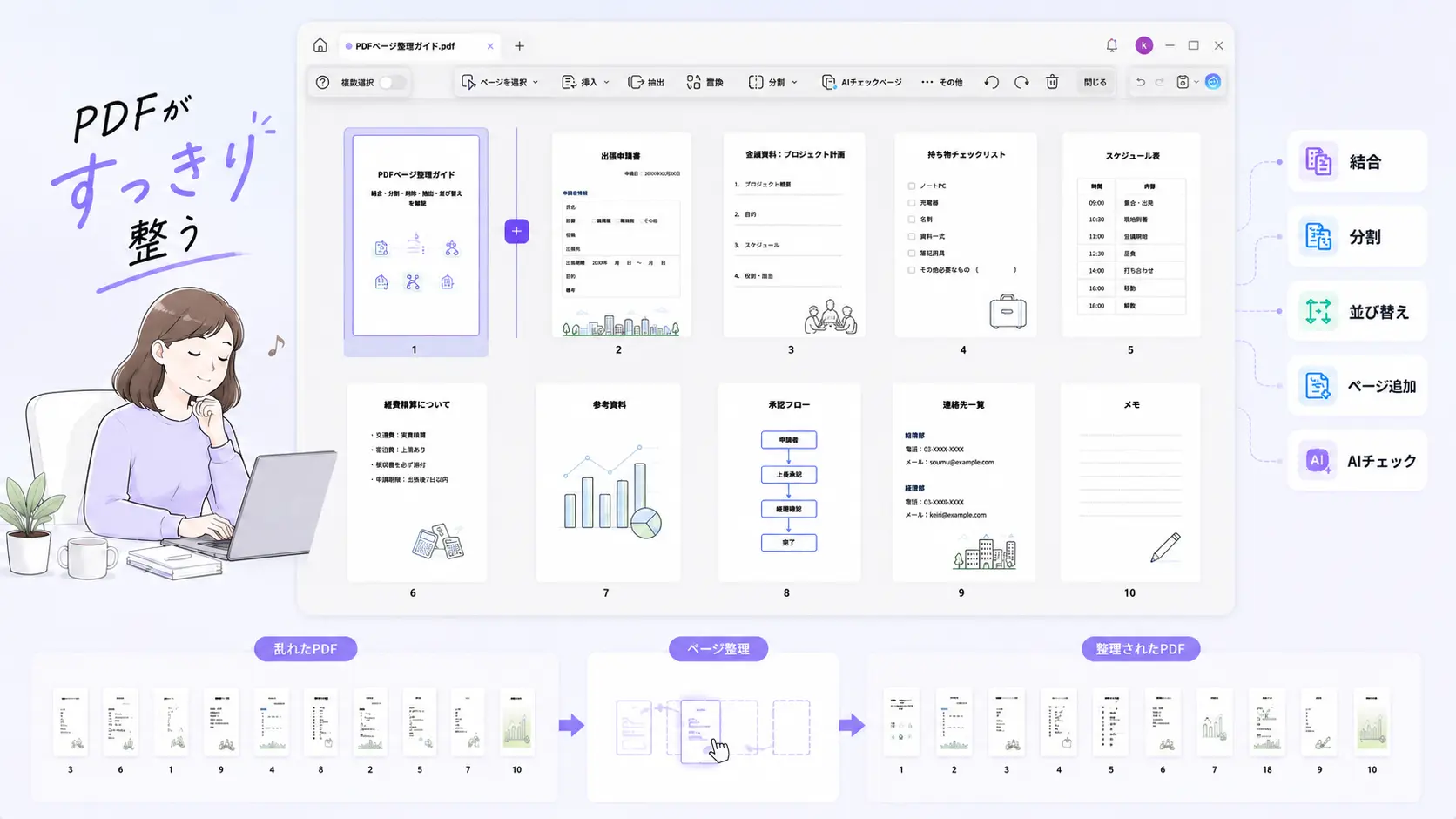The width and height of the screenshot is (1456, 819).
Task: Click the 乱れたPDF label
Action: (x=306, y=649)
